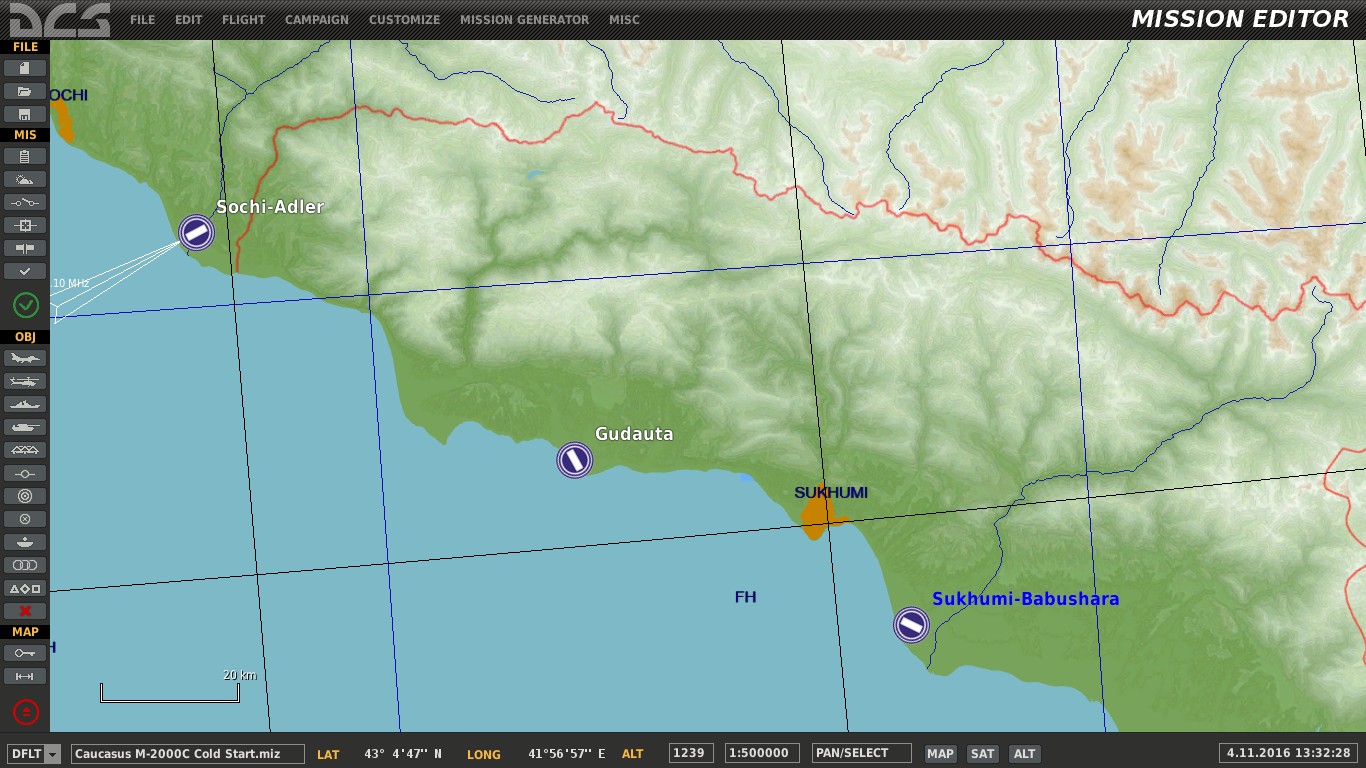The image size is (1366, 768).
Task: Open the CAMPAIGN menu
Action: (x=317, y=20)
